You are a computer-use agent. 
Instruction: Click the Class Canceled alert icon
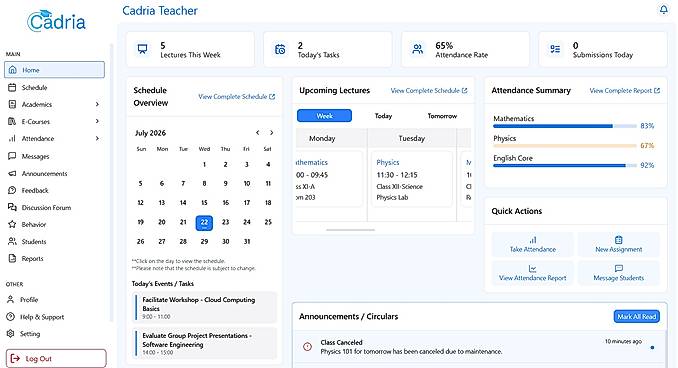click(x=307, y=346)
